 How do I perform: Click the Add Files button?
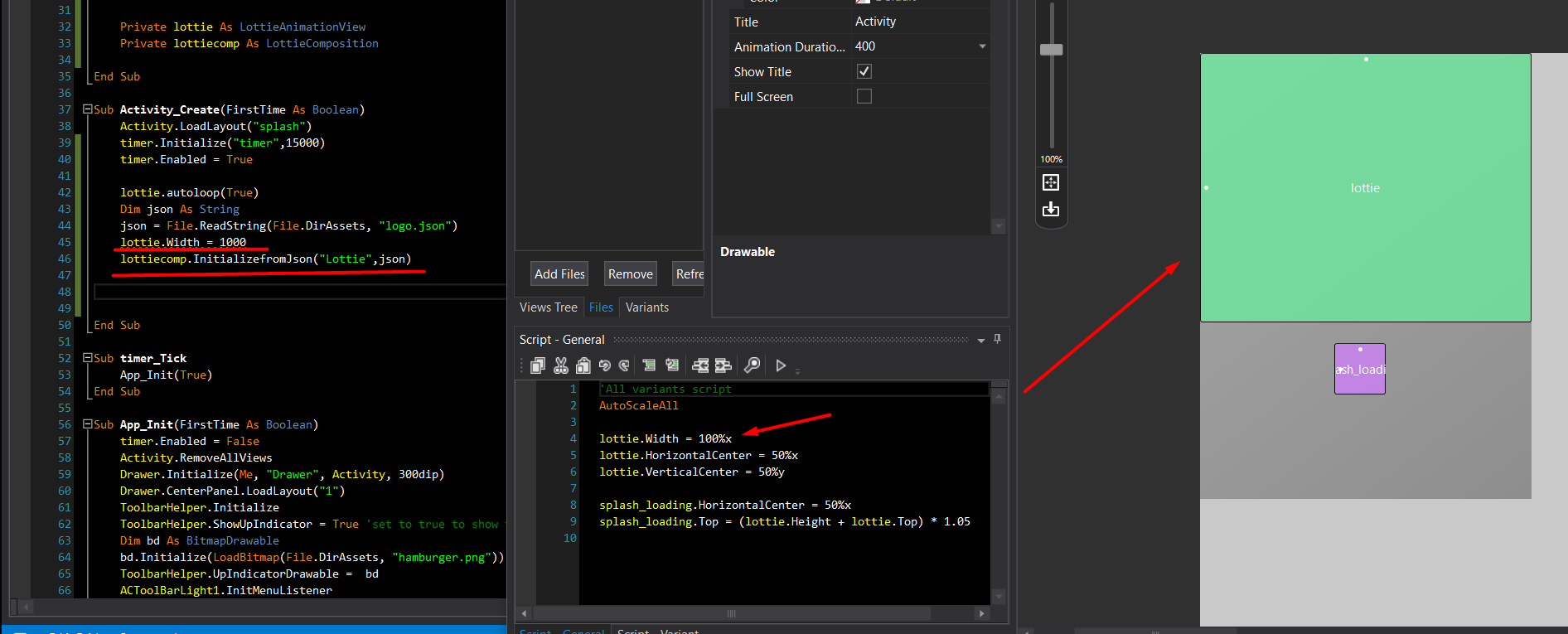pos(559,274)
